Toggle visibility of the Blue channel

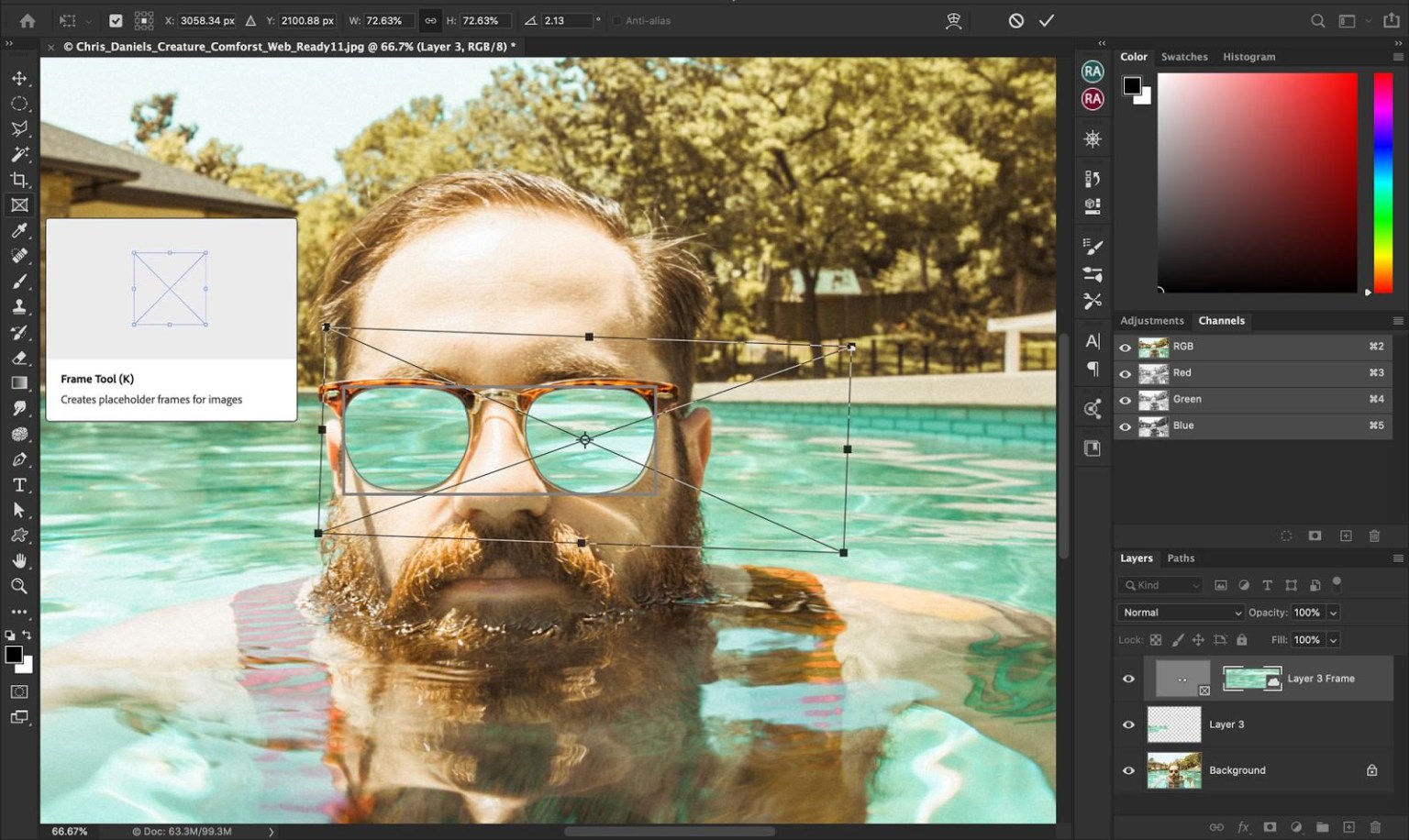[1126, 426]
